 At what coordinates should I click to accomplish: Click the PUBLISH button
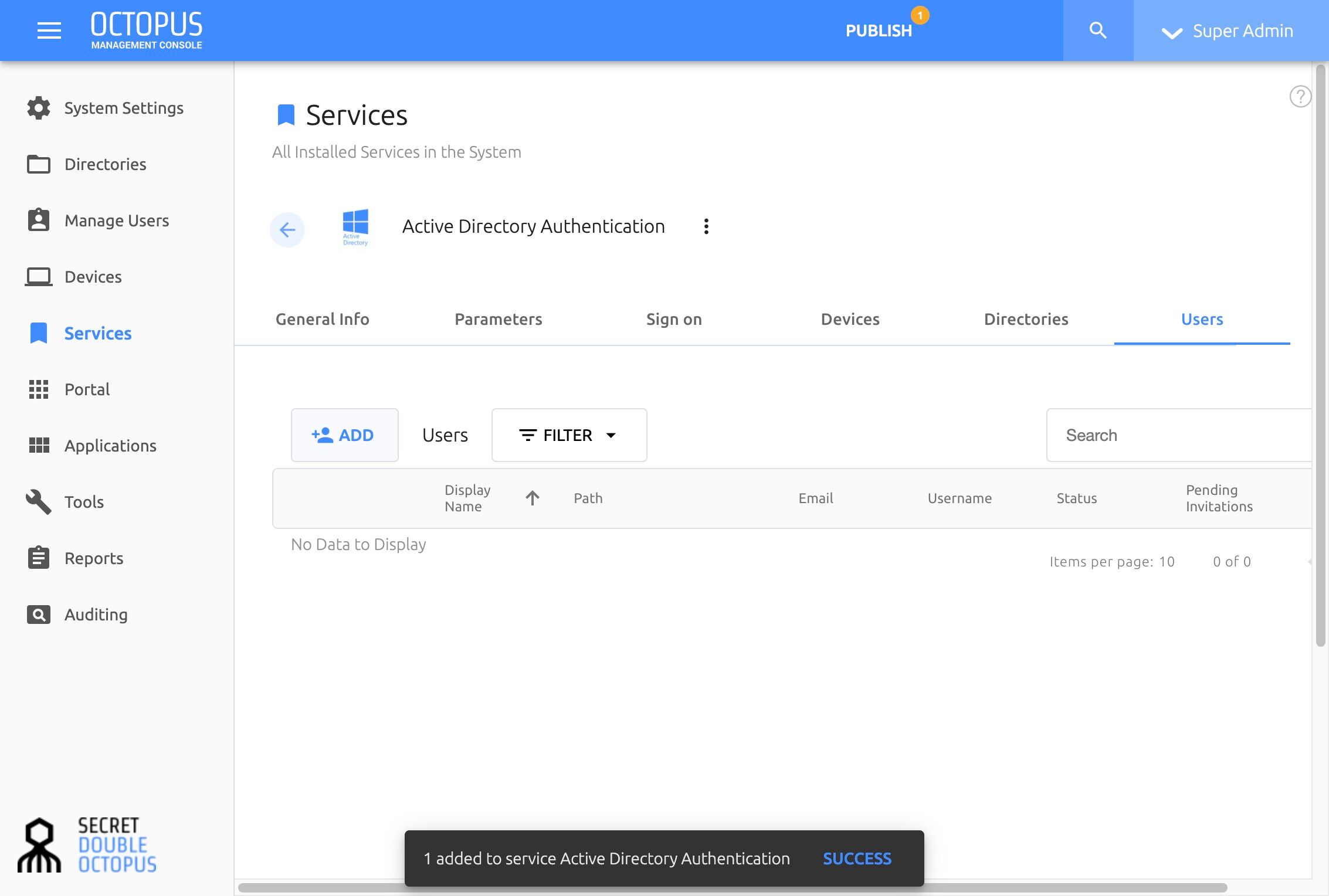[879, 30]
